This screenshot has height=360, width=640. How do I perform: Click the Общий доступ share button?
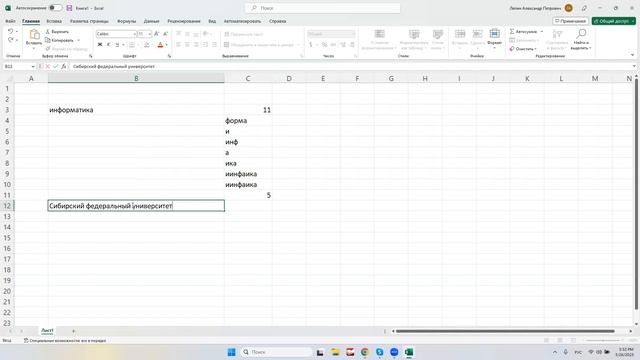click(613, 21)
